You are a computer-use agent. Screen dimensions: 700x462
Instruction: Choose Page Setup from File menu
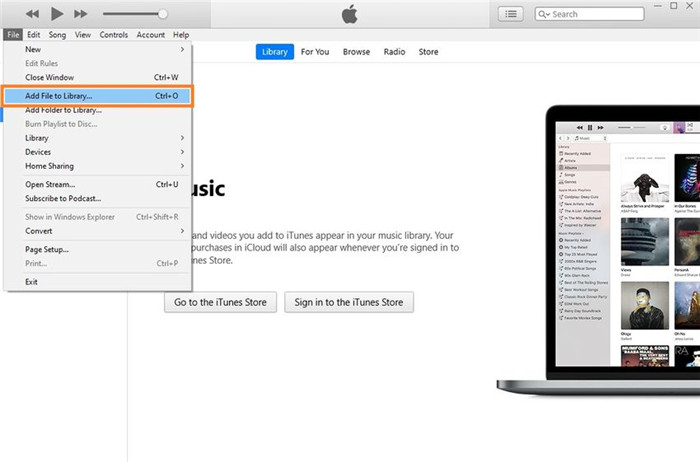[98, 250]
